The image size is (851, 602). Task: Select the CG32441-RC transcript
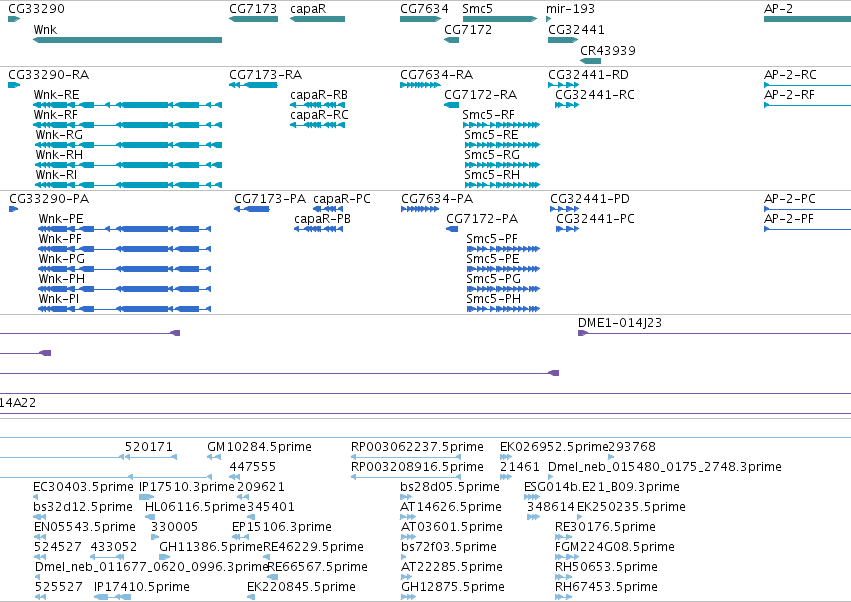pyautogui.click(x=567, y=105)
